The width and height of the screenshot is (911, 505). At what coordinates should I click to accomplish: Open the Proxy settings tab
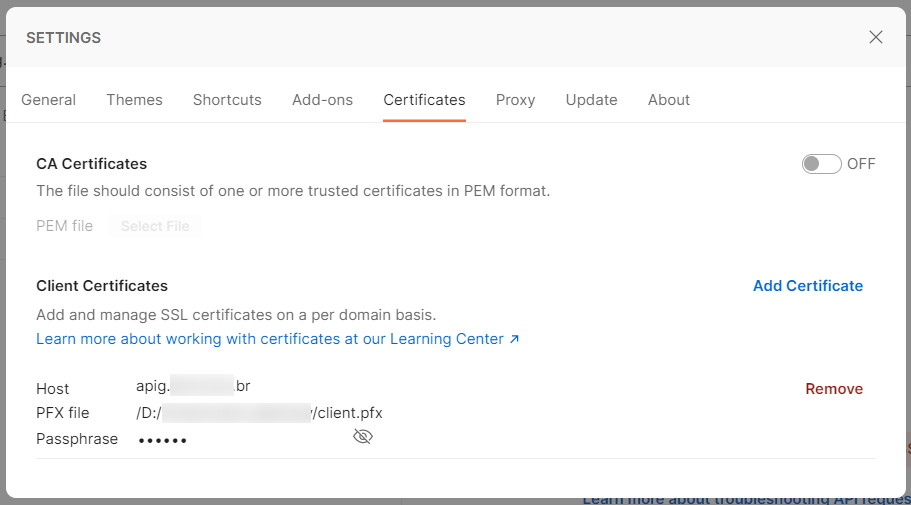tap(515, 100)
